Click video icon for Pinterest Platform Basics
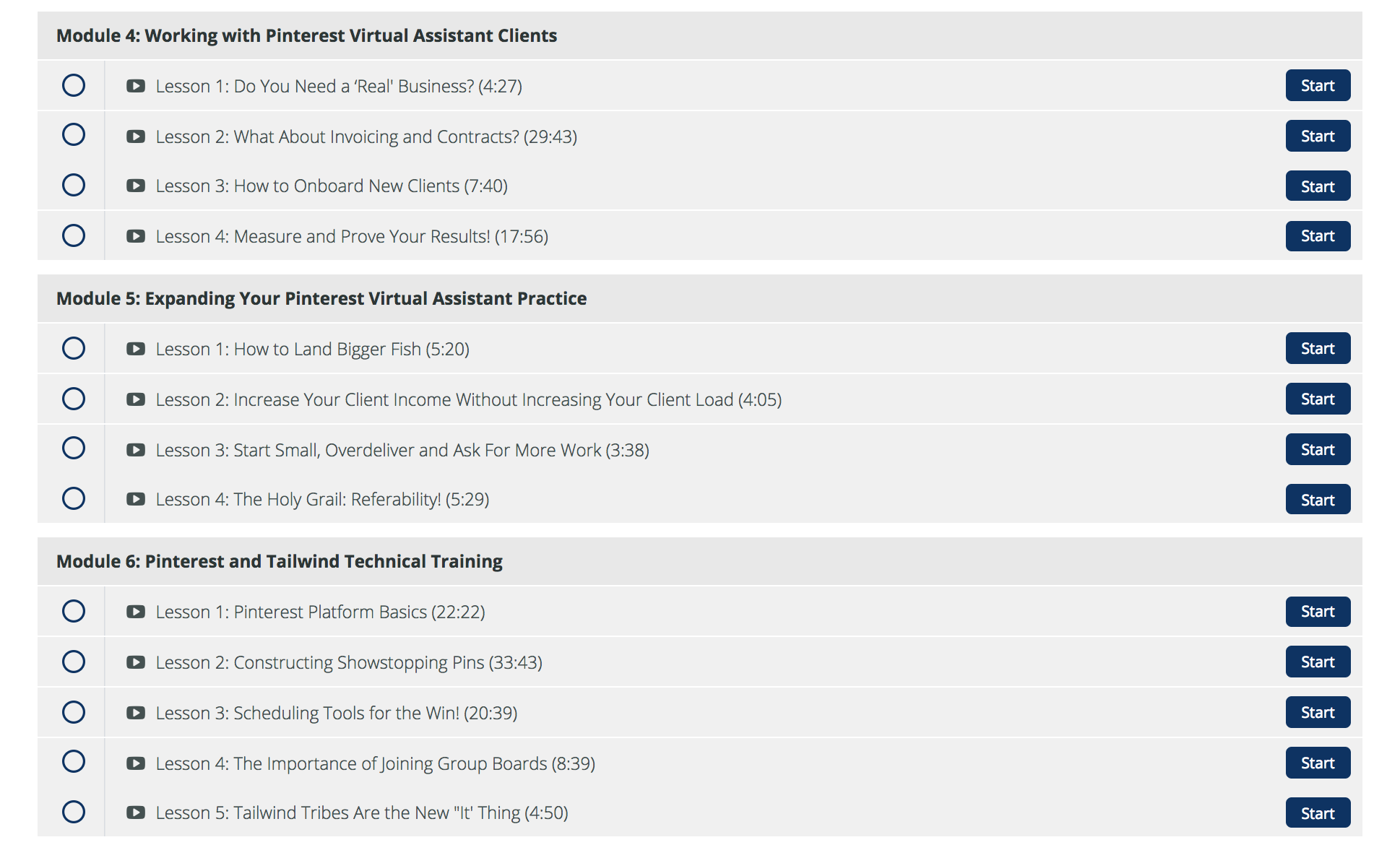 [136, 612]
